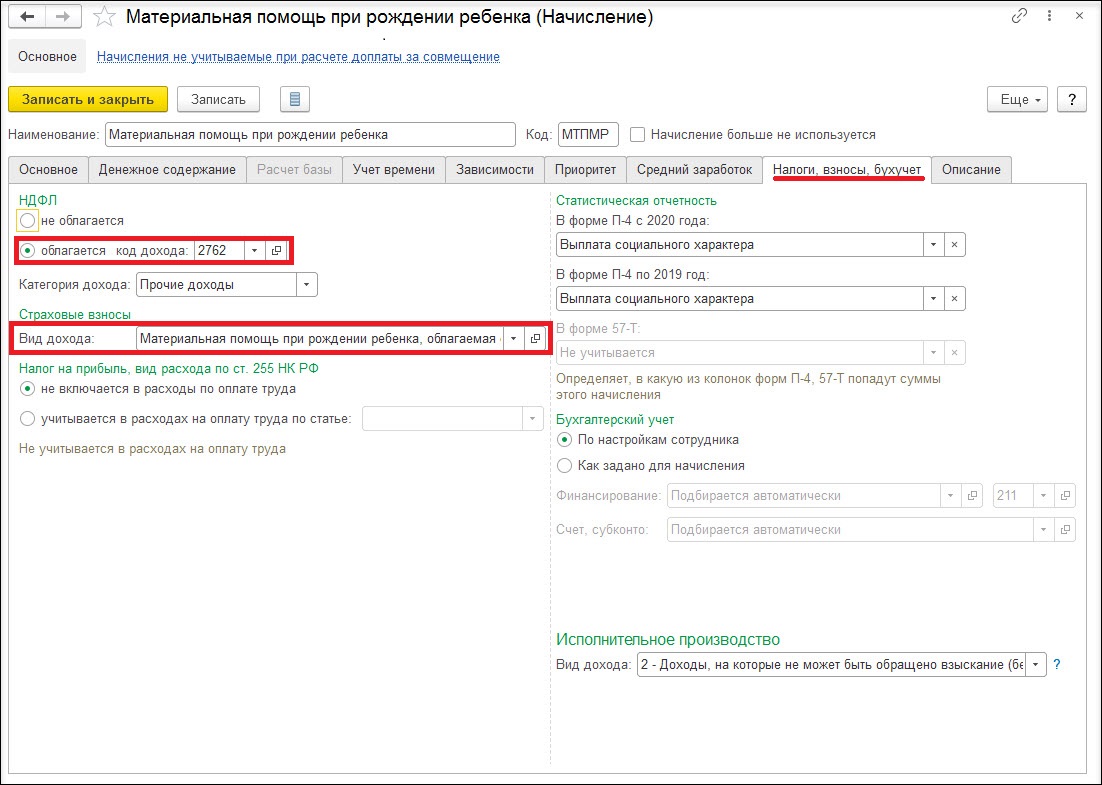Click the код дохода 2762 input
This screenshot has width=1102, height=785.
(219, 250)
